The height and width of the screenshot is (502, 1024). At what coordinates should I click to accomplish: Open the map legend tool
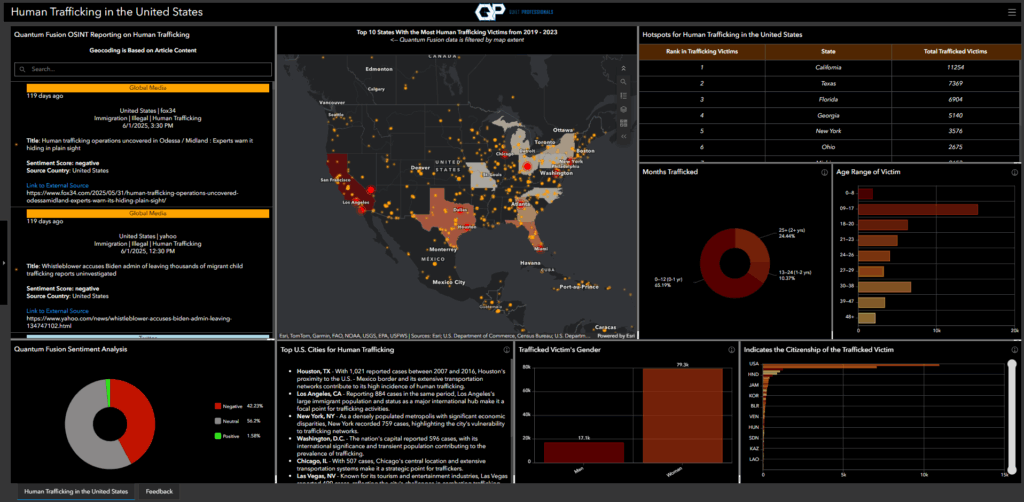tap(623, 95)
